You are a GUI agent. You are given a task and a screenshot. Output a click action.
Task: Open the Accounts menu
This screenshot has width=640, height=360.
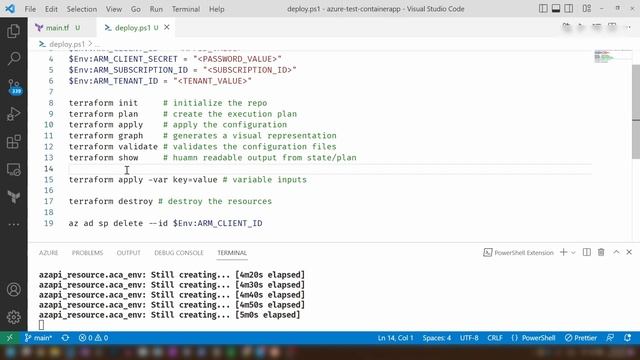(13, 289)
